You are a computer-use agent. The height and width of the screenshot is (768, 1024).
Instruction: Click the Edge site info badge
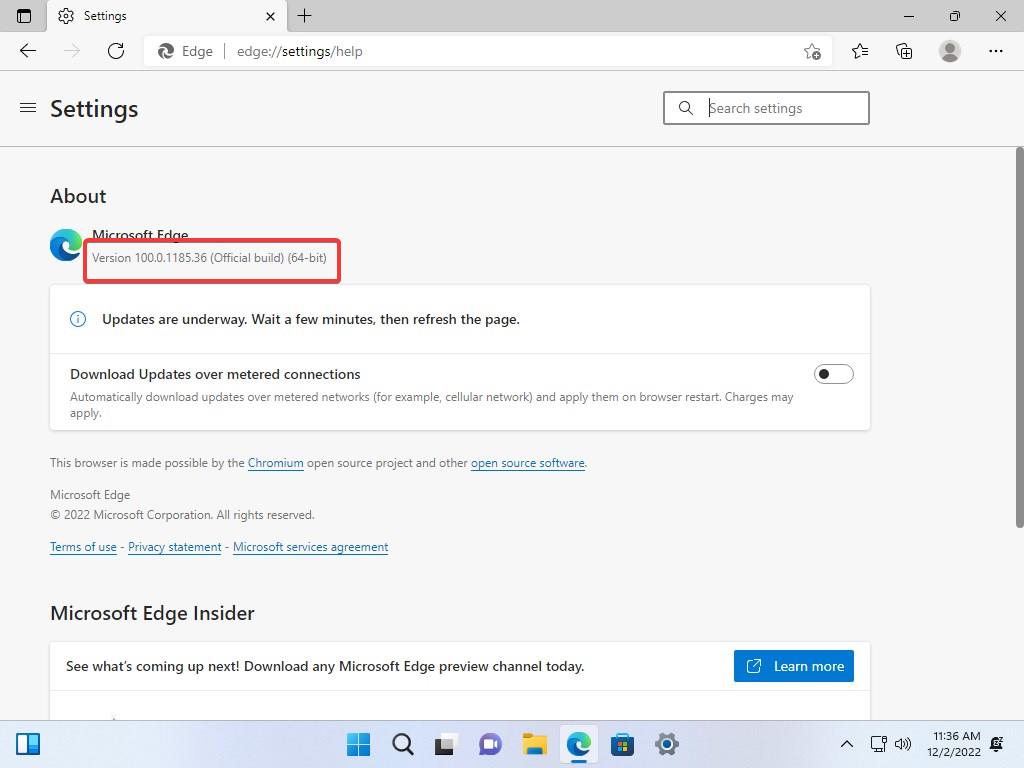pos(186,51)
